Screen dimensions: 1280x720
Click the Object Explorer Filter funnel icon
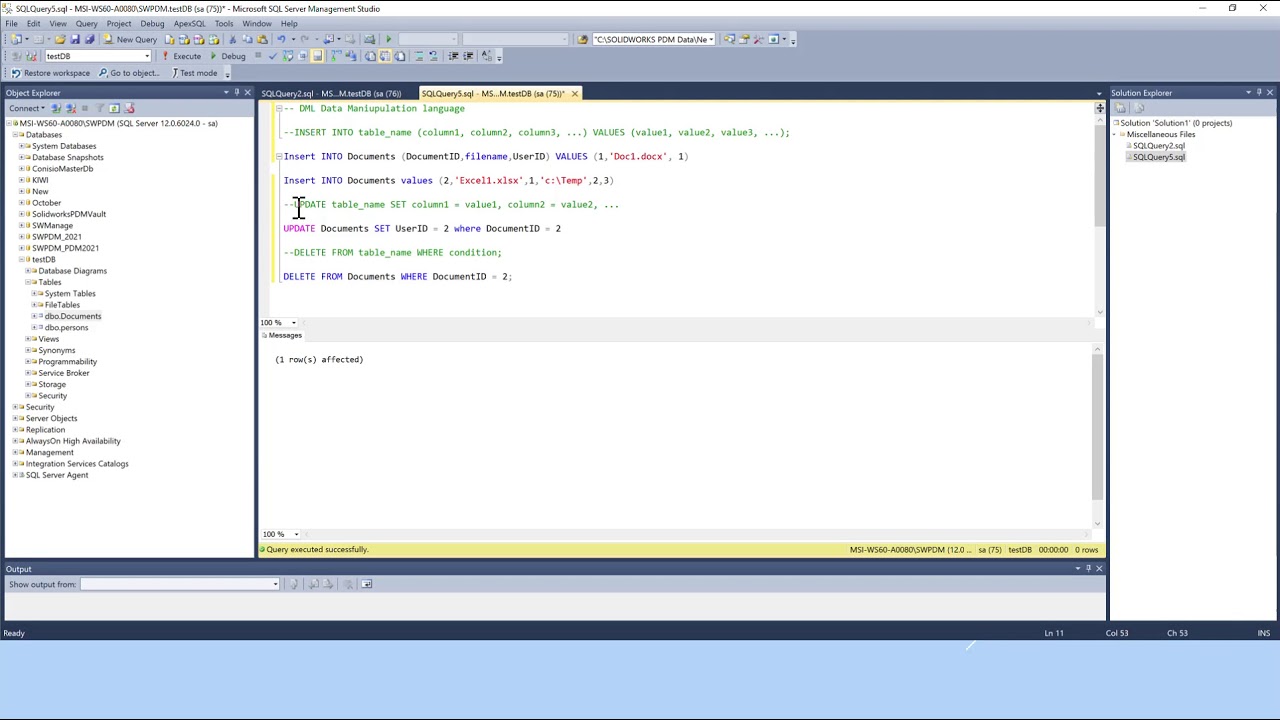tap(99, 108)
